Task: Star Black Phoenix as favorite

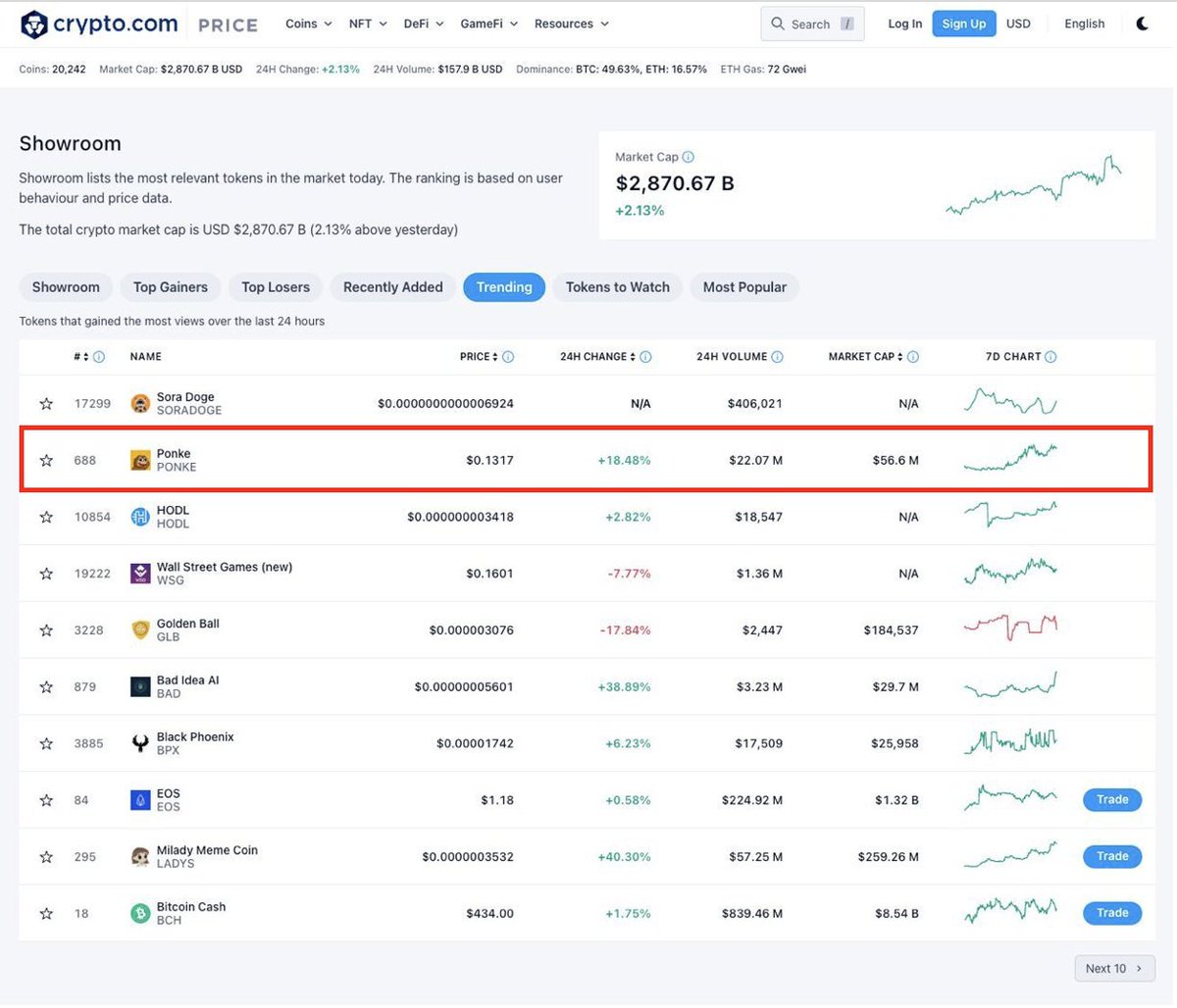Action: pos(46,744)
